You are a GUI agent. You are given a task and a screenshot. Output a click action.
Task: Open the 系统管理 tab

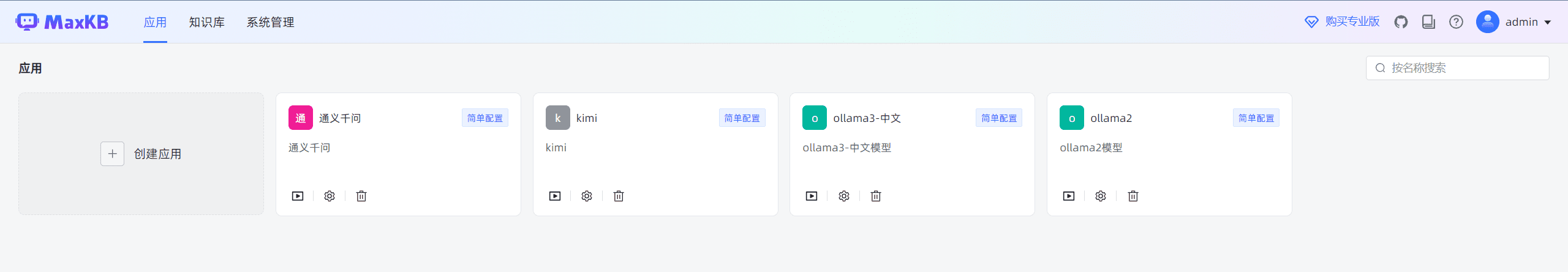click(270, 23)
